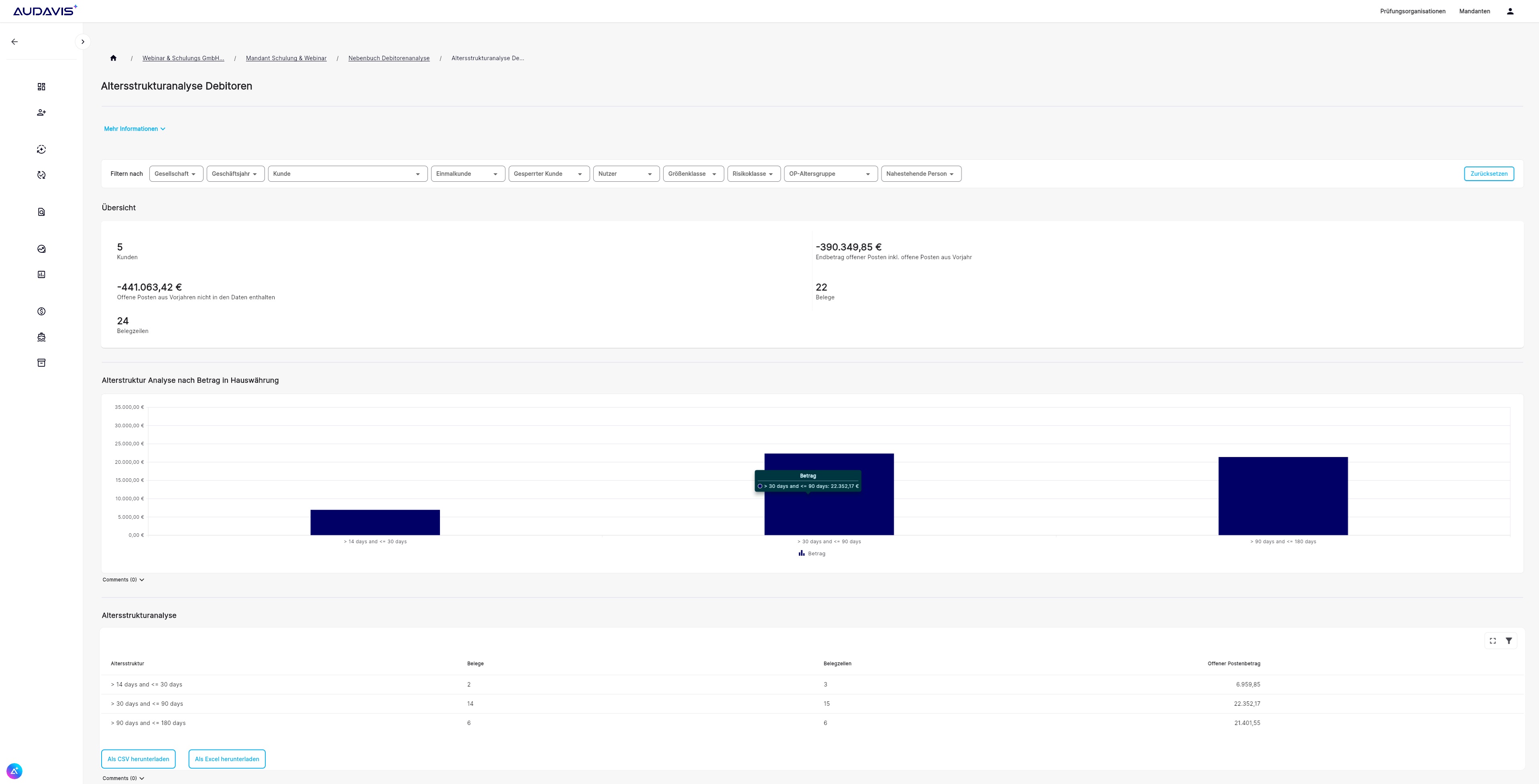Viewport: 1539px width, 784px height.
Task: Open the dashboard grid icon in sidebar
Action: pos(41,87)
